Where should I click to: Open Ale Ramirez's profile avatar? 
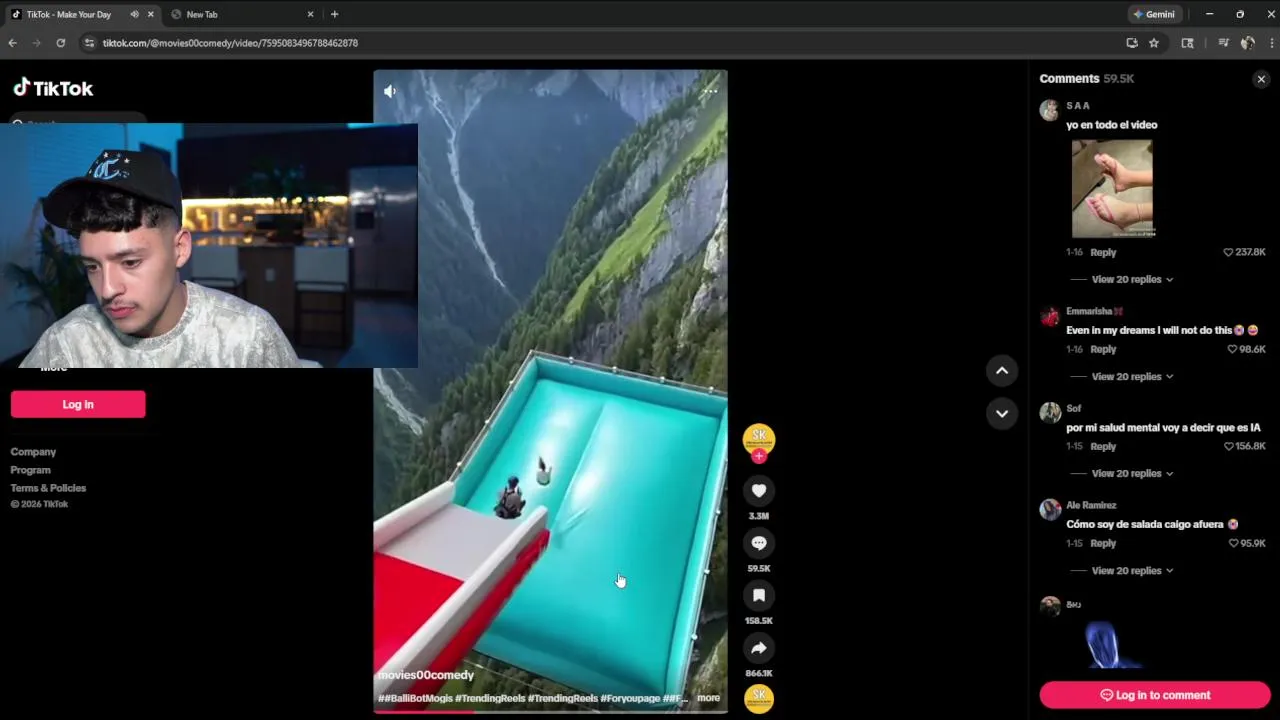coord(1049,510)
